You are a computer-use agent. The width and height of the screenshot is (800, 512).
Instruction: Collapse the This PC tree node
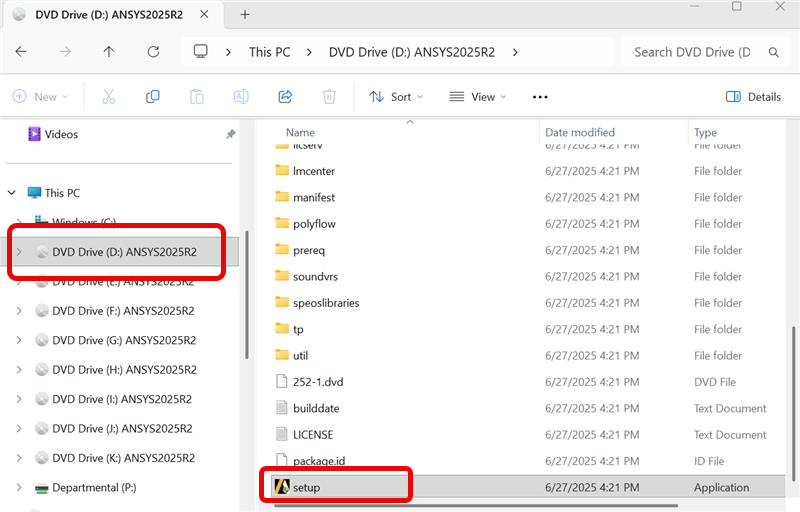(x=12, y=193)
